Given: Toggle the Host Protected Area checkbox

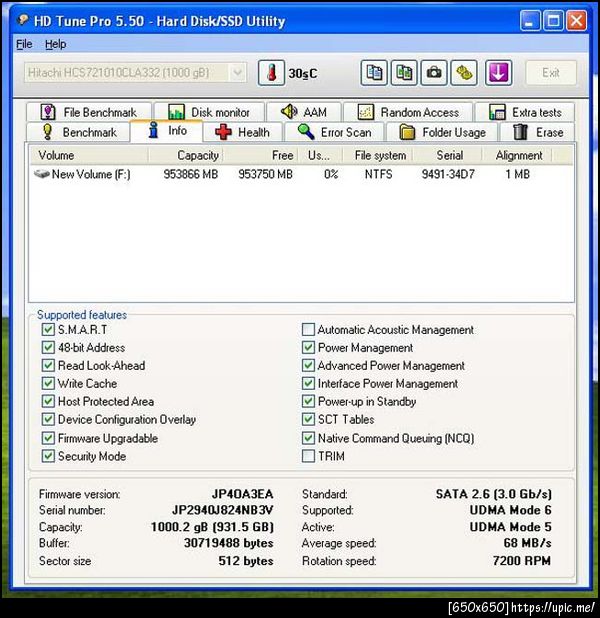Looking at the screenshot, I should tap(48, 401).
